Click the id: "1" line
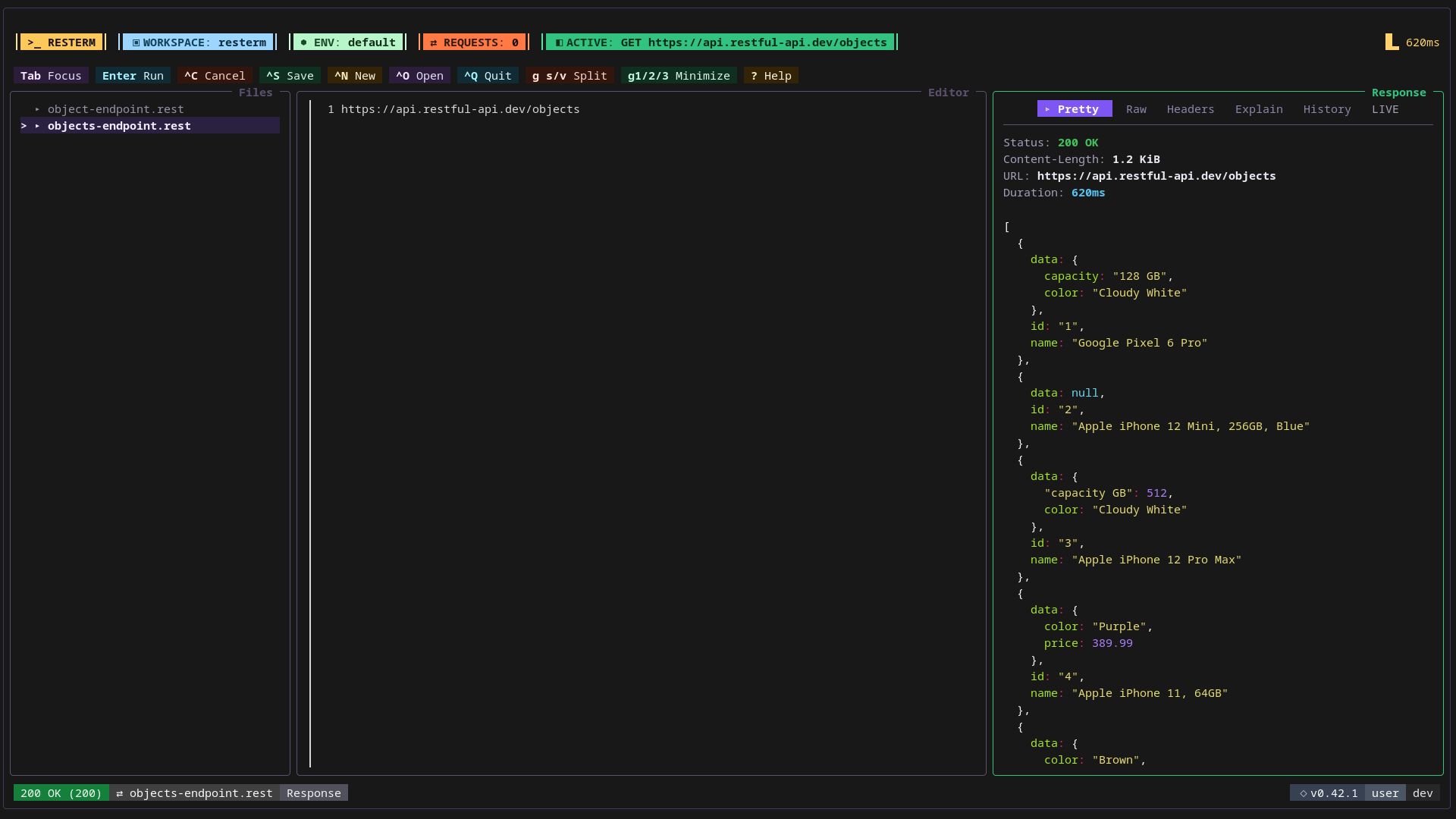The width and height of the screenshot is (1456, 819). 1058,326
